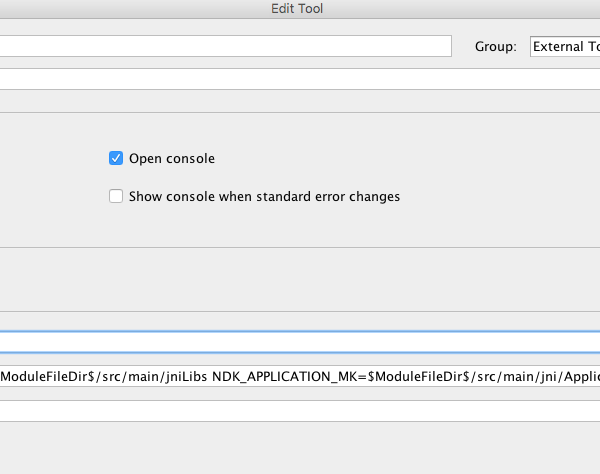Place cursor on src/main before jniLibs
The width and height of the screenshot is (600, 474).
click(x=131, y=377)
